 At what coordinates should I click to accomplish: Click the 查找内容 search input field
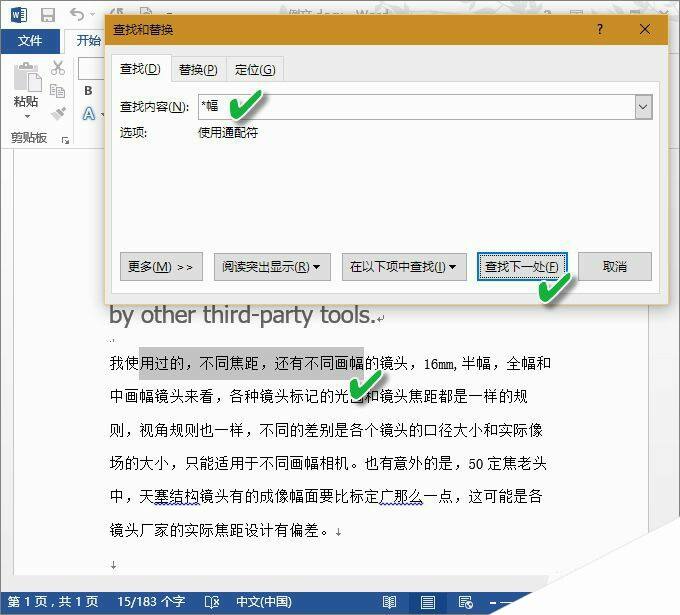(416, 107)
